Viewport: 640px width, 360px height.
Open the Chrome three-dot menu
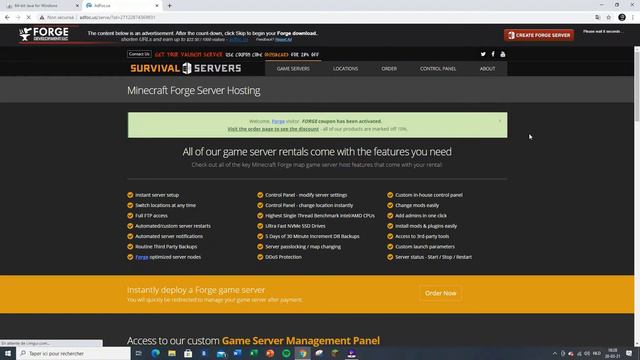tap(633, 17)
